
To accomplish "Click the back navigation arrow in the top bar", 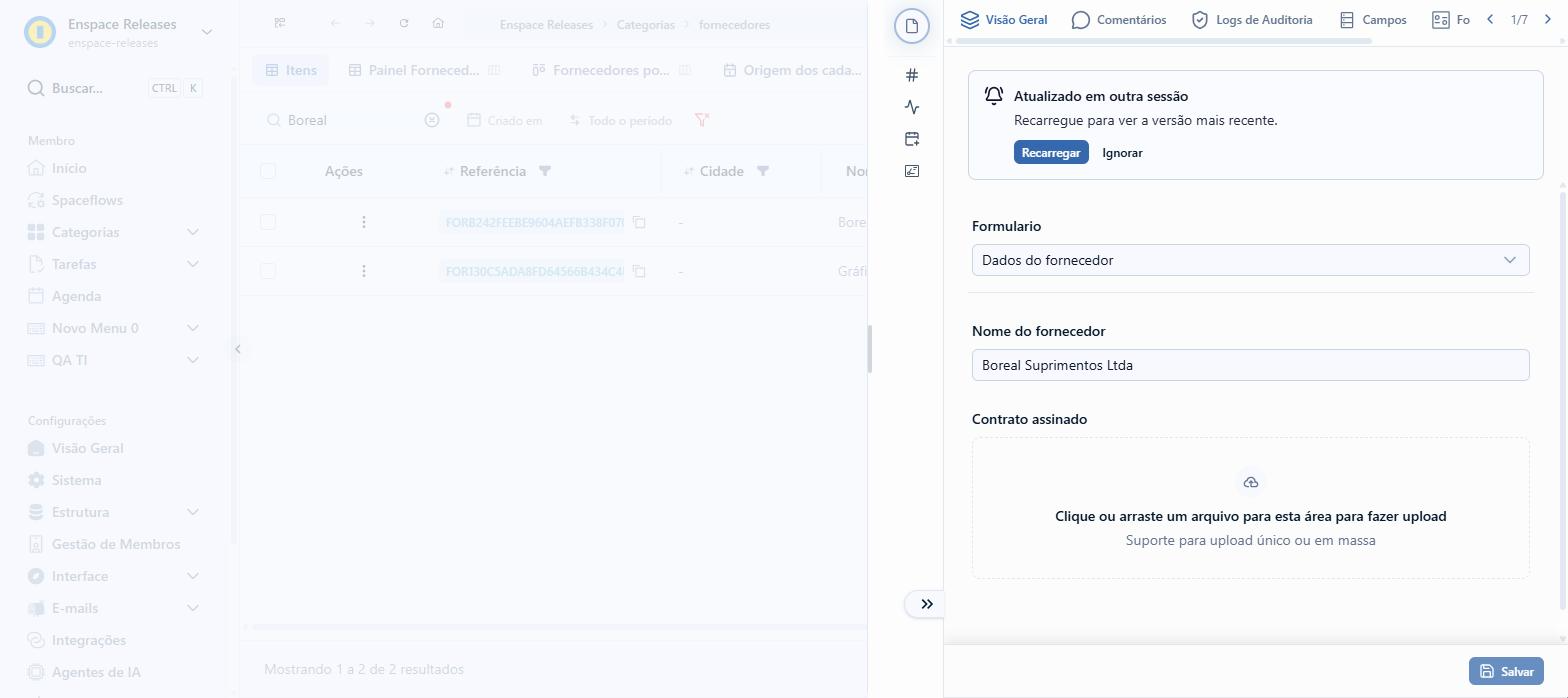I will coord(335,23).
